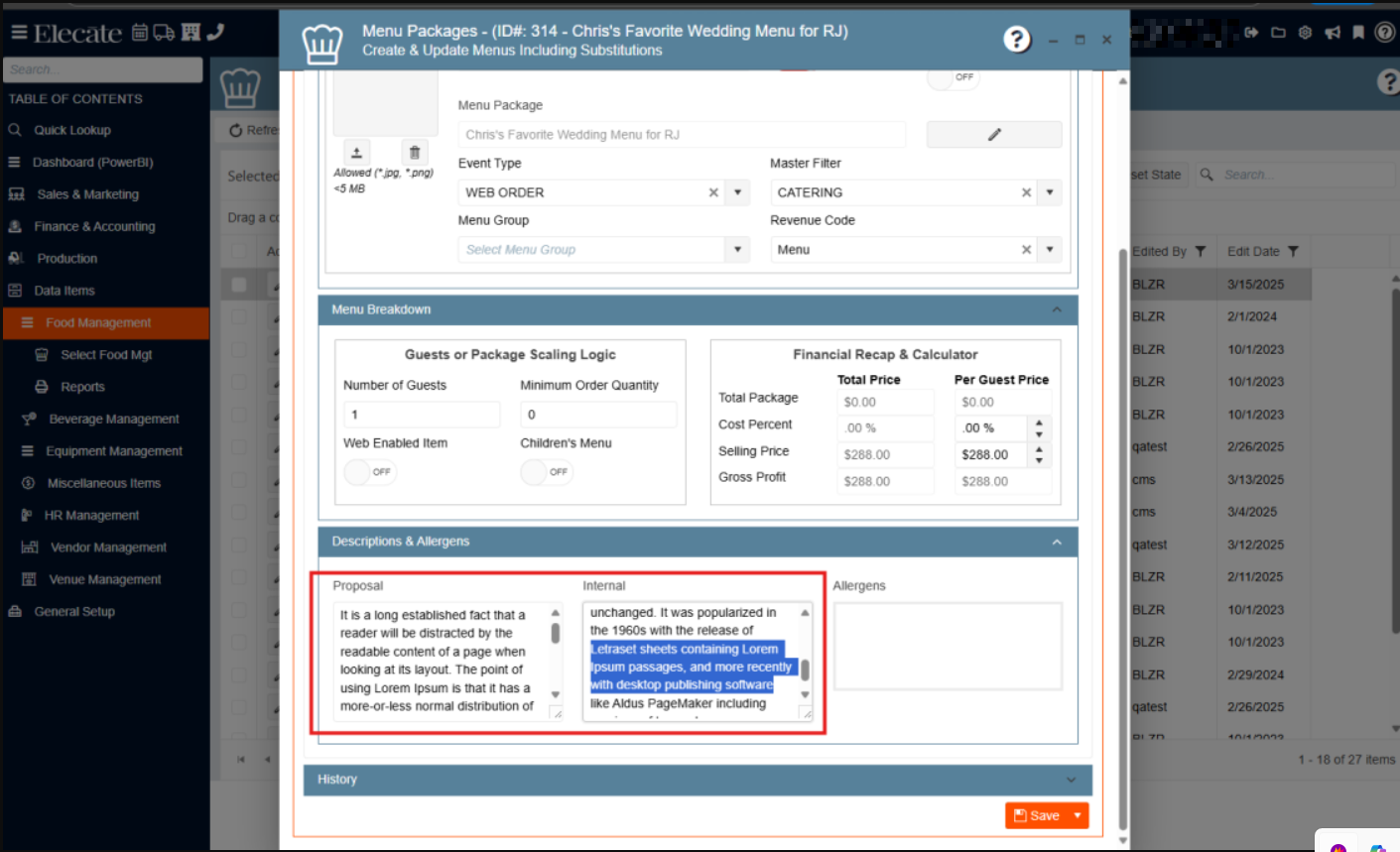
Task: Open Beverage Management in sidebar
Action: (x=113, y=420)
